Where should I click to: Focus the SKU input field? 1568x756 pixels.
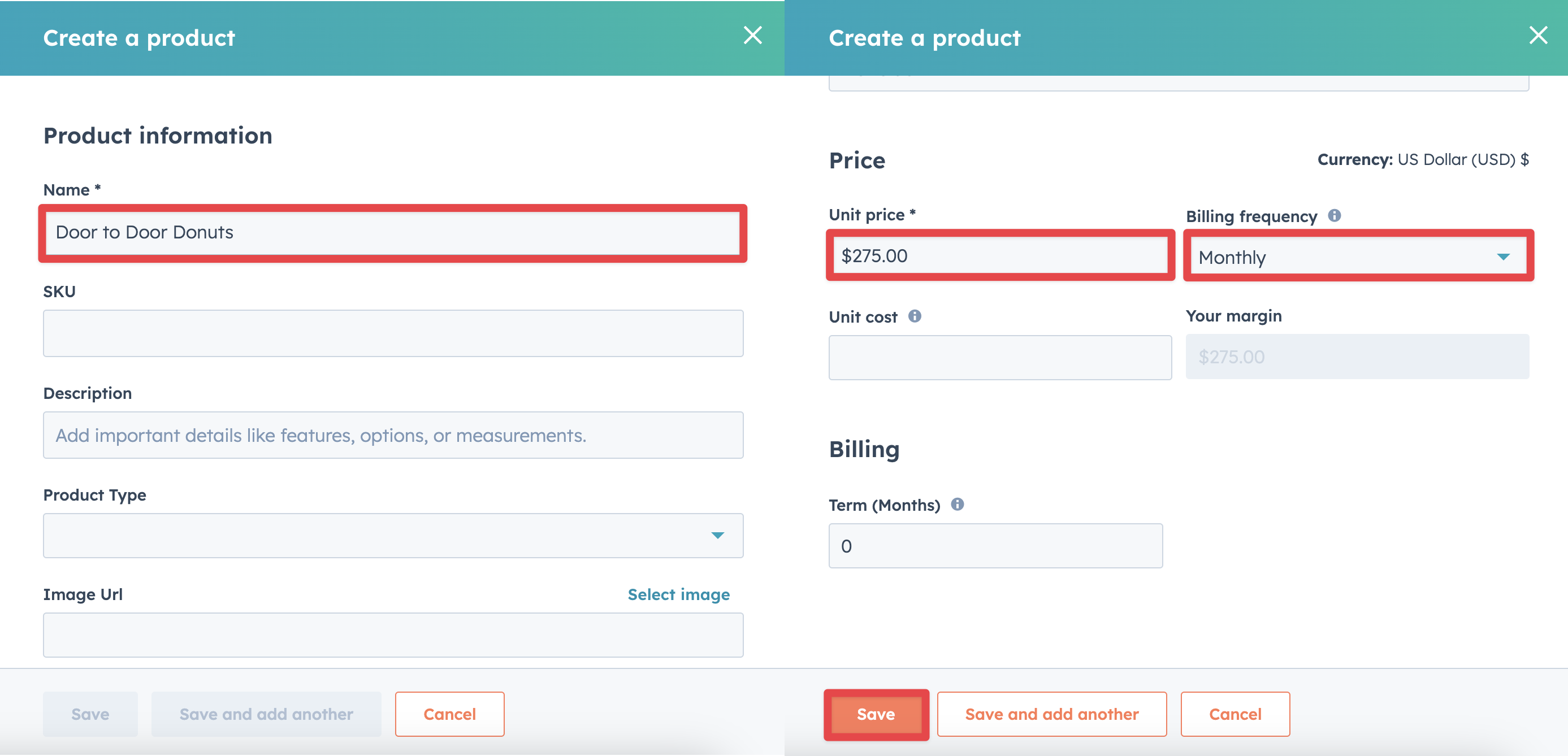[x=393, y=333]
